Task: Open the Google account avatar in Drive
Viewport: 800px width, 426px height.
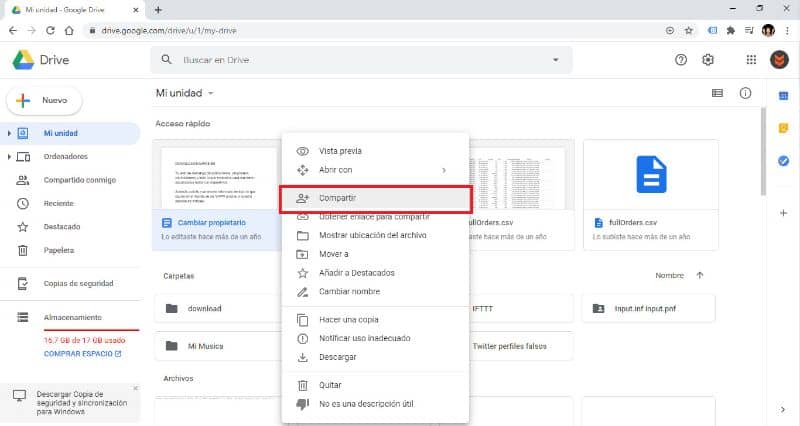Action: [x=779, y=60]
